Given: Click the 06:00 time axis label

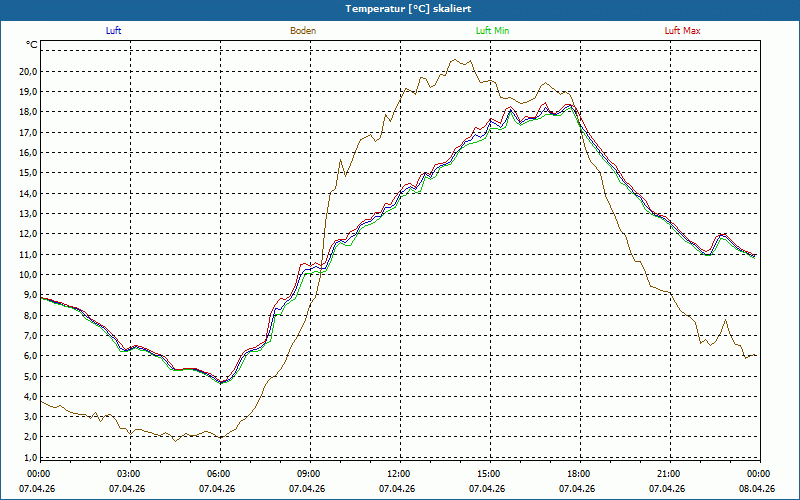Looking at the screenshot, I should coord(217,474).
